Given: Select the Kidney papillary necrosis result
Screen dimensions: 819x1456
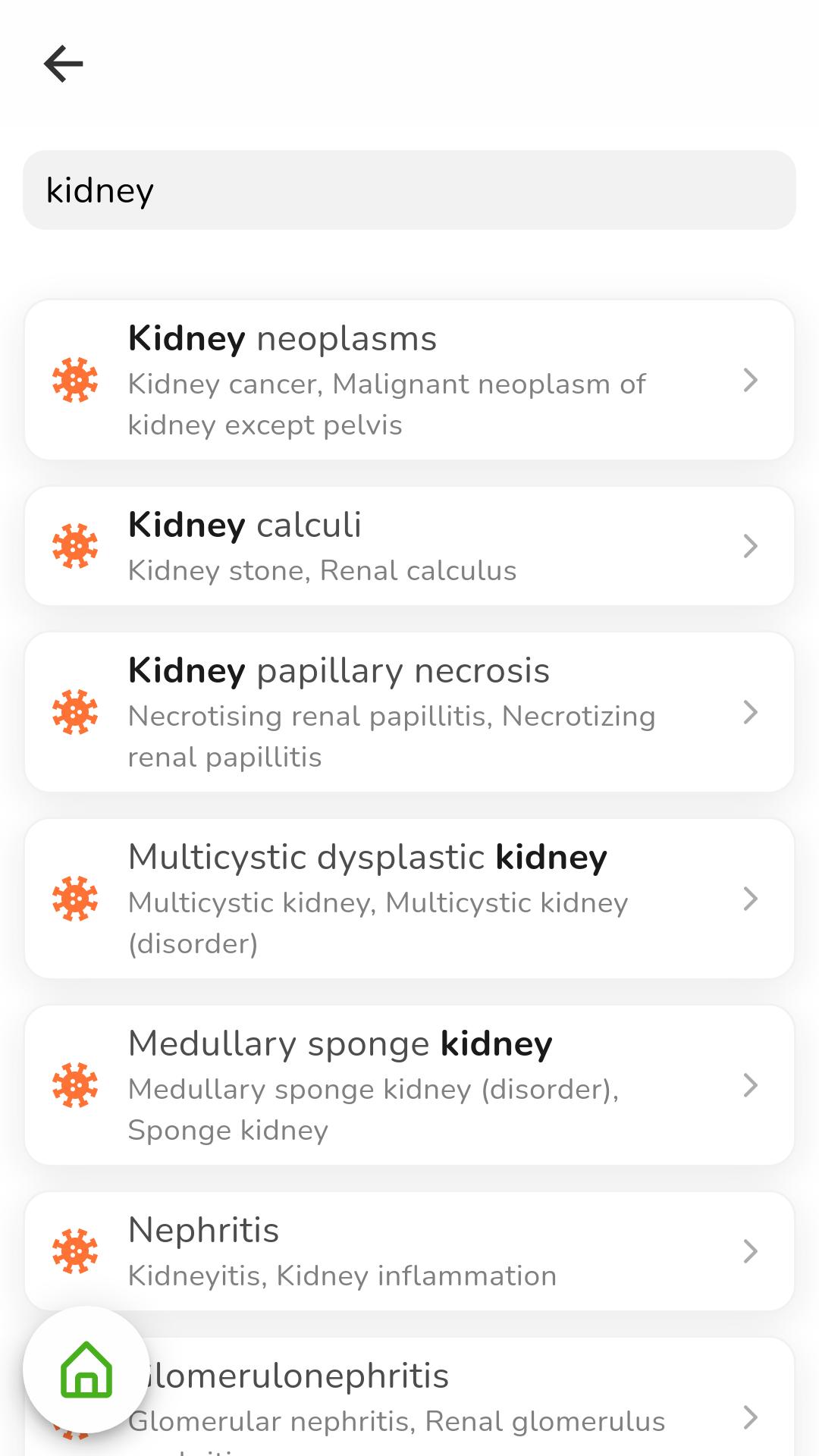Looking at the screenshot, I should coord(409,712).
